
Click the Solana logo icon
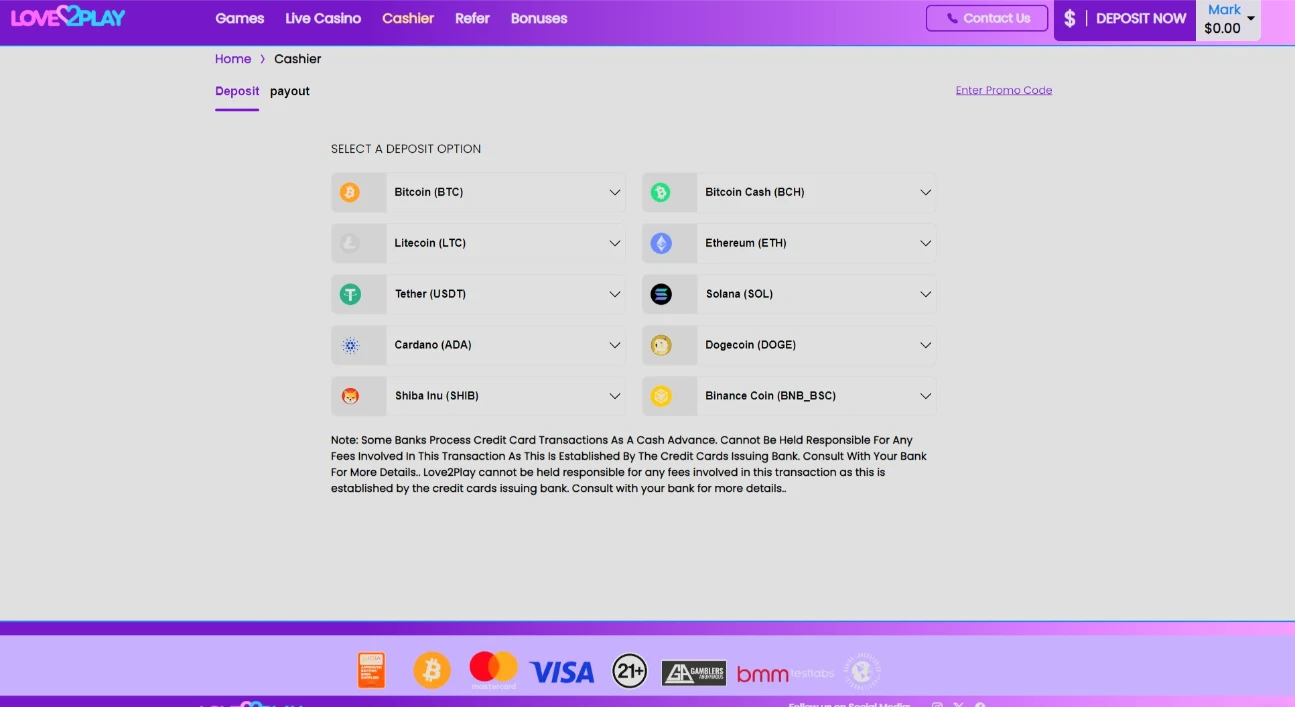point(661,294)
